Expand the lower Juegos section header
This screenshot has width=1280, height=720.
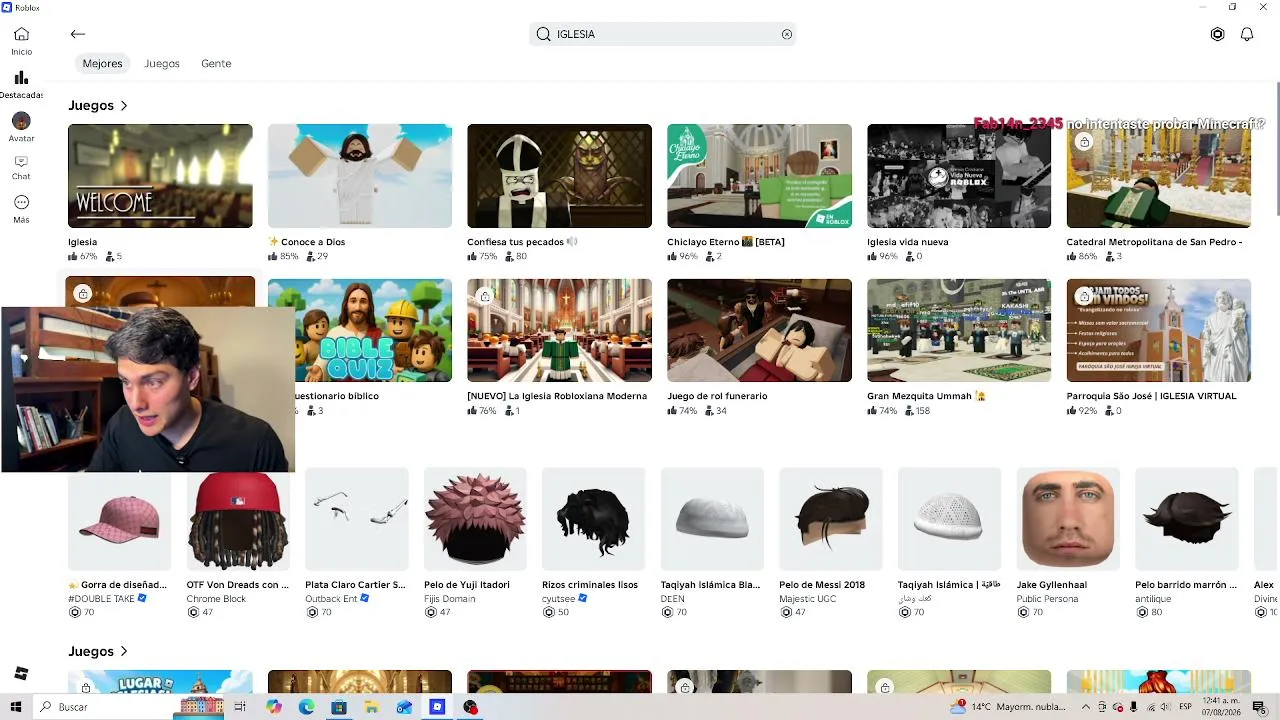[x=98, y=651]
